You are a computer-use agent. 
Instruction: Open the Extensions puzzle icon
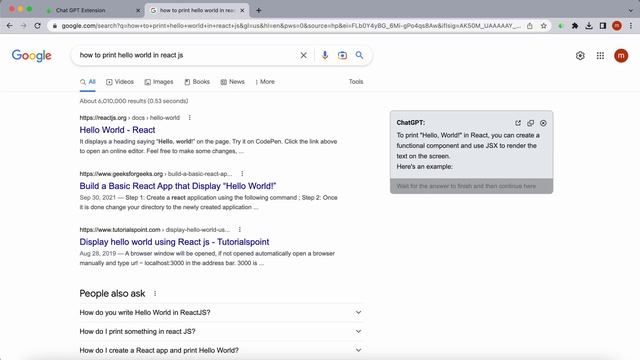pos(575,26)
